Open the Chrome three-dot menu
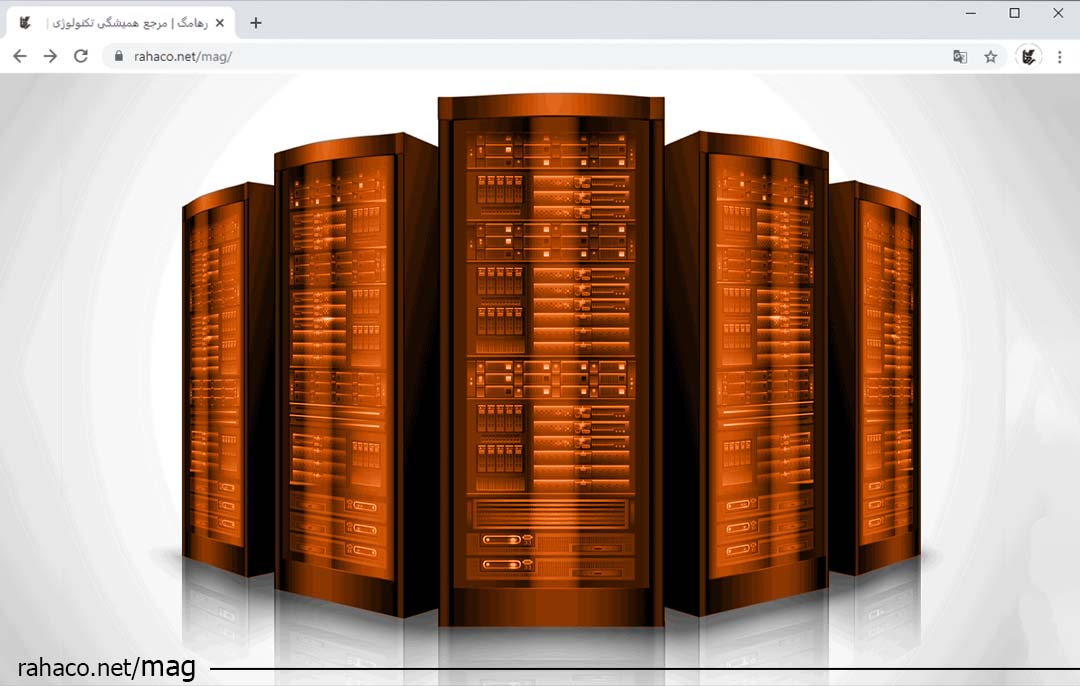Viewport: 1080px width, 686px height. [x=1060, y=57]
